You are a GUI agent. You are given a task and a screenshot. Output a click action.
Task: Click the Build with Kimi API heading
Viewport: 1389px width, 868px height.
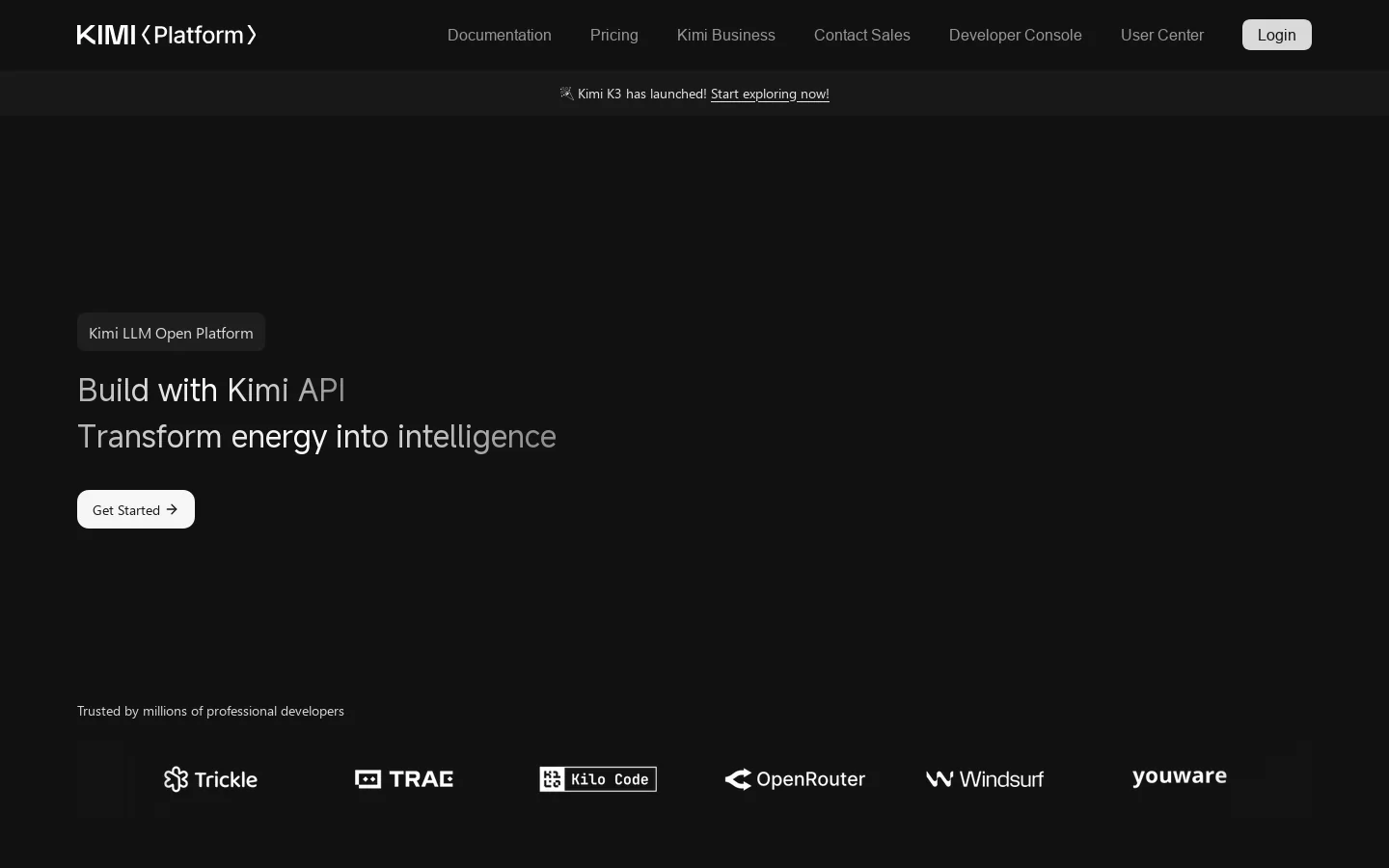(x=211, y=390)
